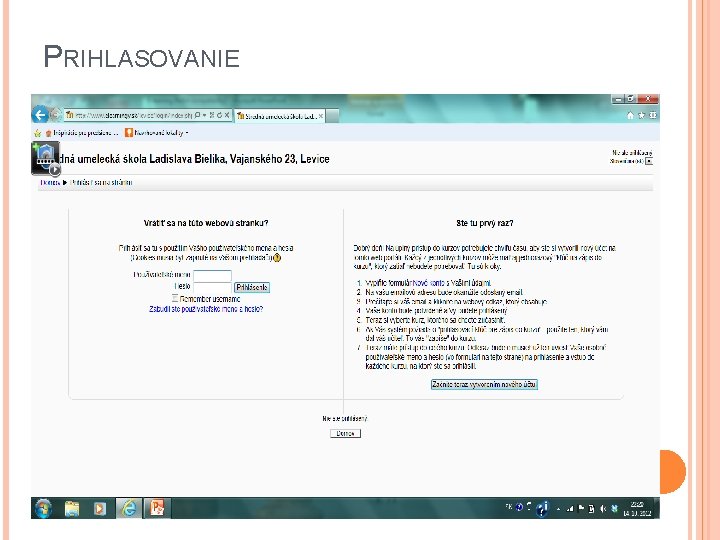Viewport: 720px width, 540px height.
Task: Open Windows Media Player taskbar icon
Action: [x=99, y=508]
